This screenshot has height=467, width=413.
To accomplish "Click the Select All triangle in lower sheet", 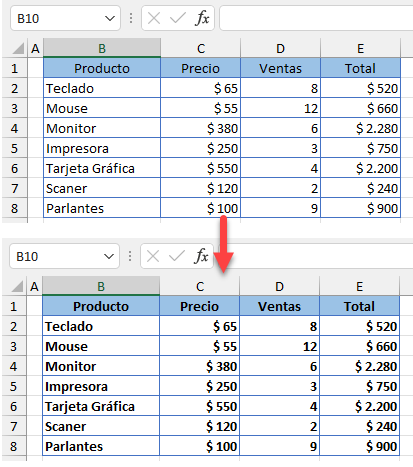I will point(17,287).
